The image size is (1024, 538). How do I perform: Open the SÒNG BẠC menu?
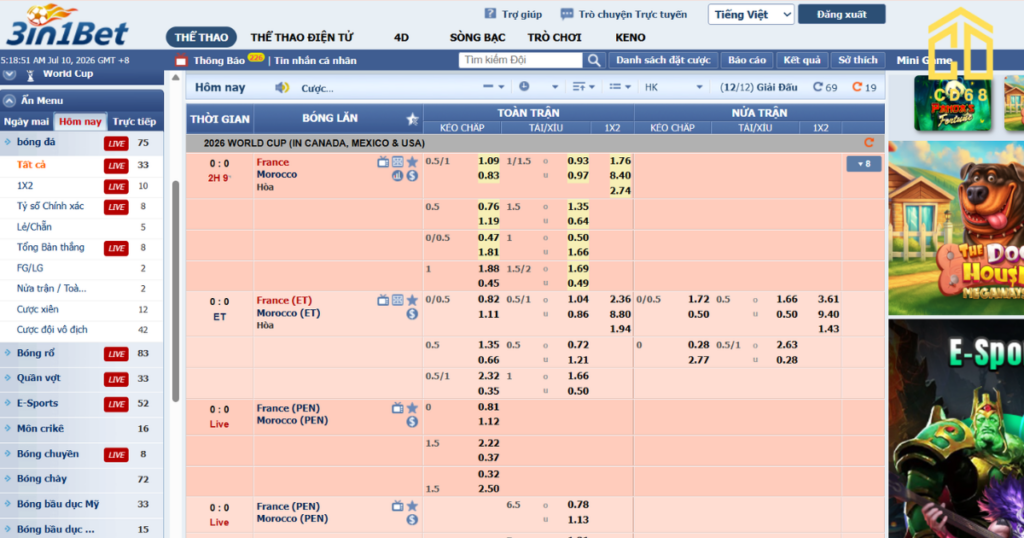click(x=477, y=37)
